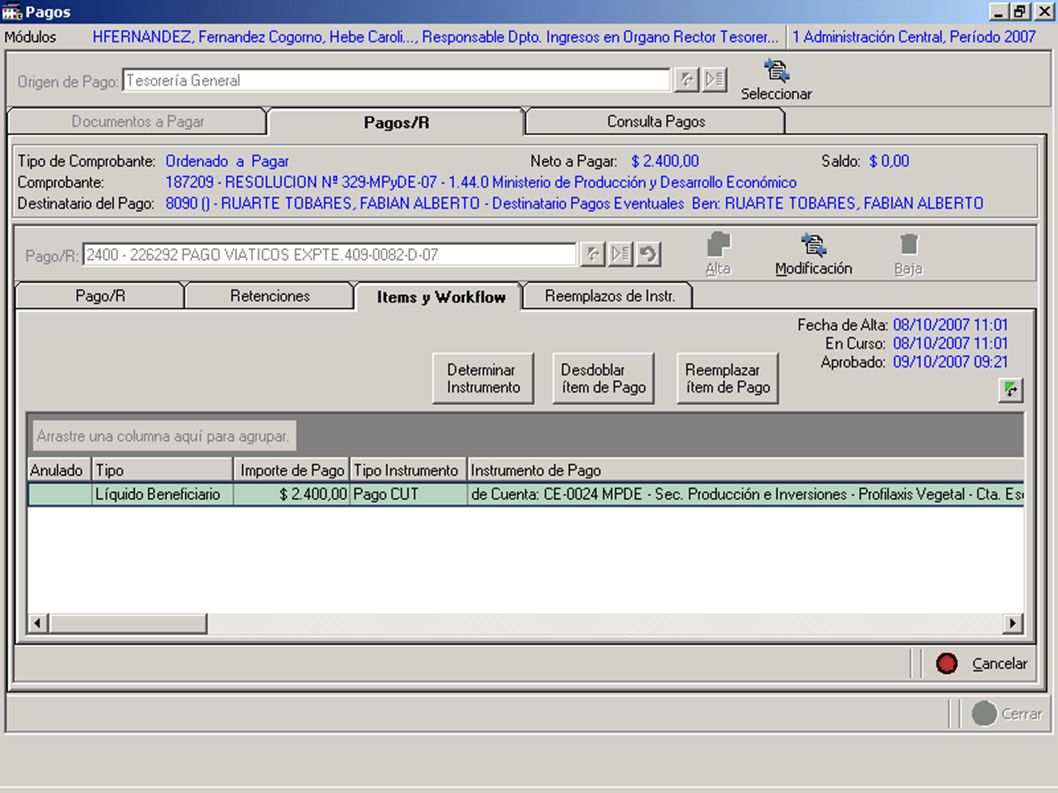Click the HFERNANDEZ user info text in header
The image size is (1058, 793).
tap(435, 37)
